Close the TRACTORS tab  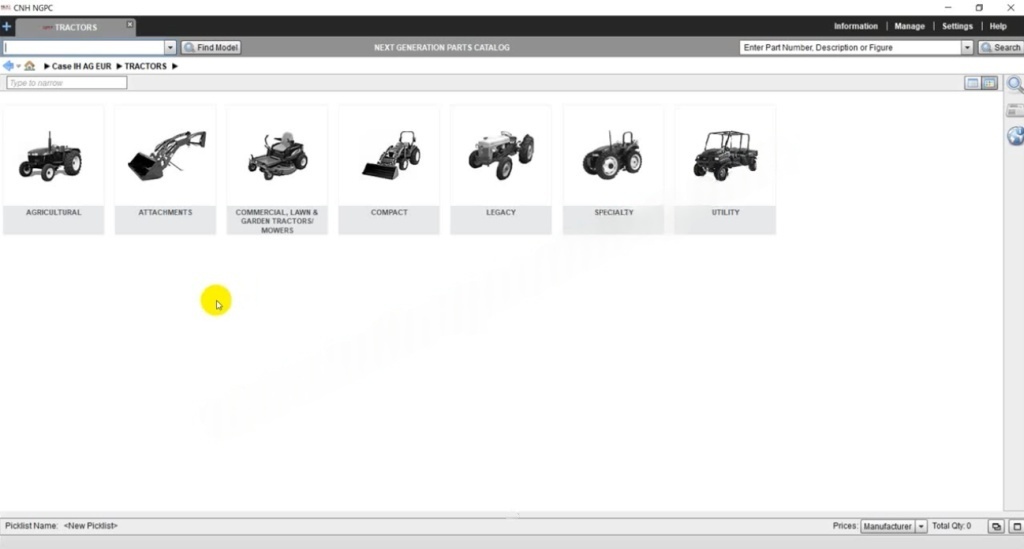pos(129,24)
